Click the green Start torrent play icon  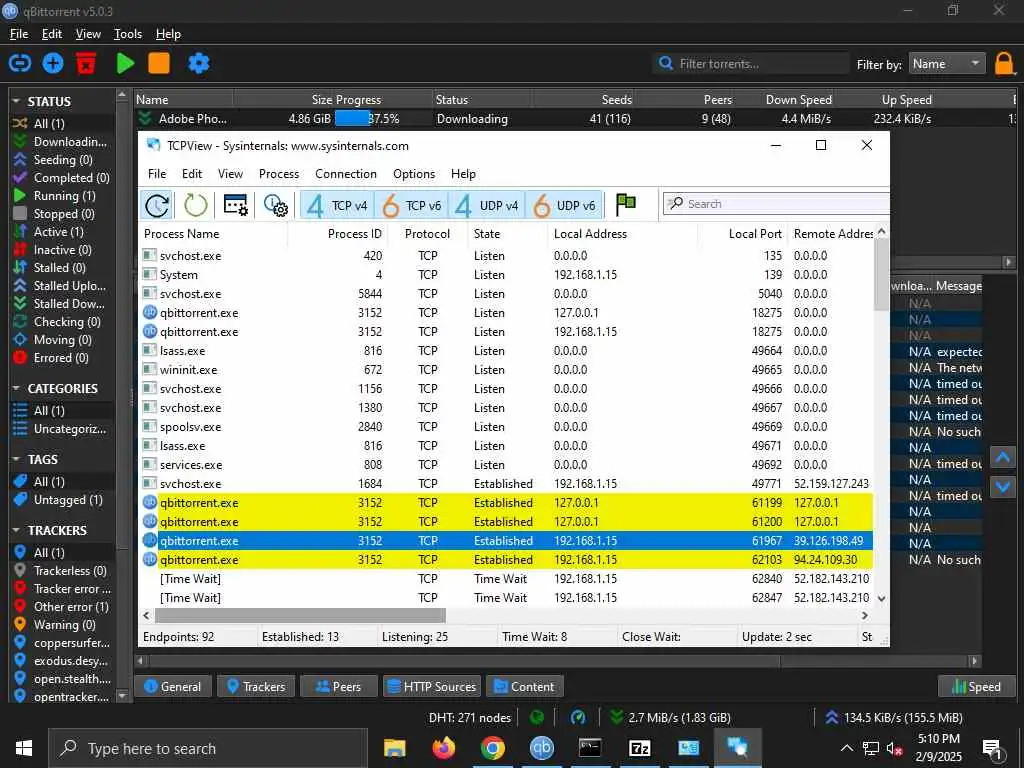coord(125,63)
